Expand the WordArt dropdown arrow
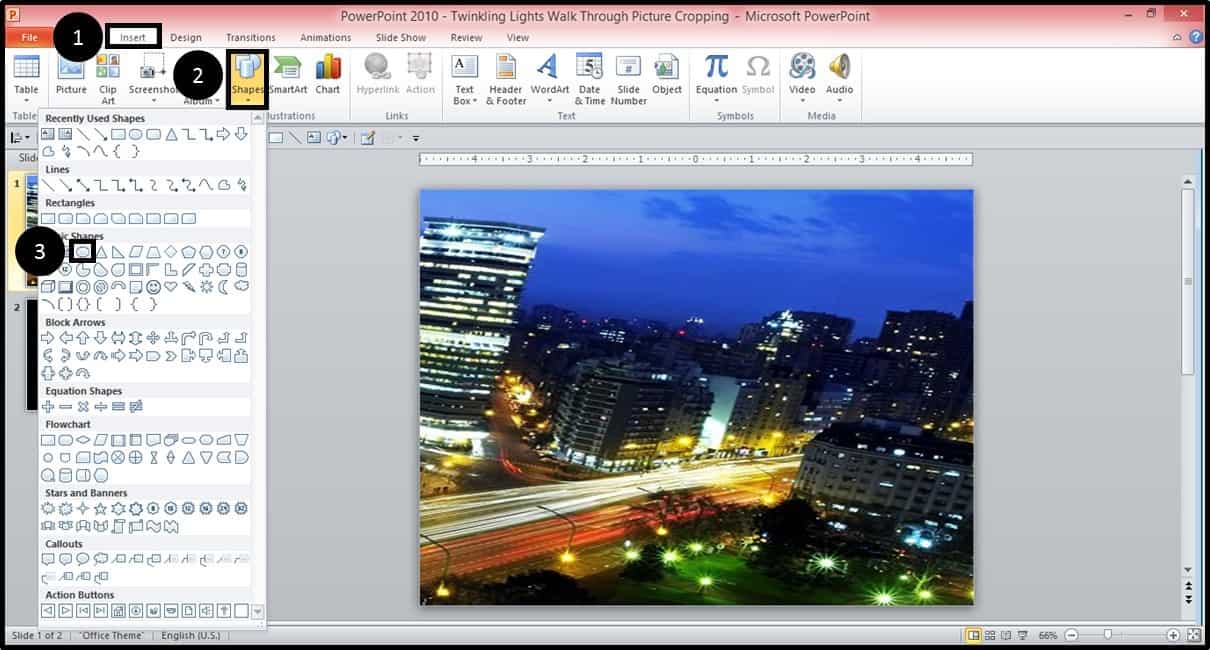1210x650 pixels. (x=549, y=100)
